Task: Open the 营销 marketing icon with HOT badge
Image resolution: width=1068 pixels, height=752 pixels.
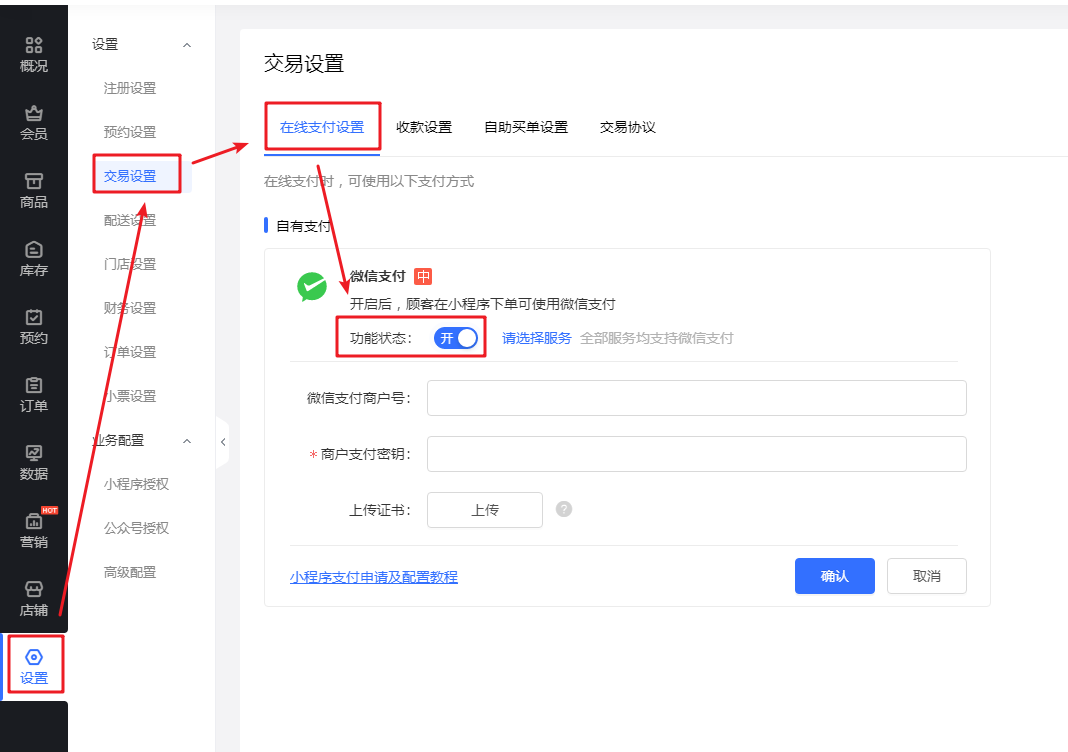Action: (x=33, y=531)
